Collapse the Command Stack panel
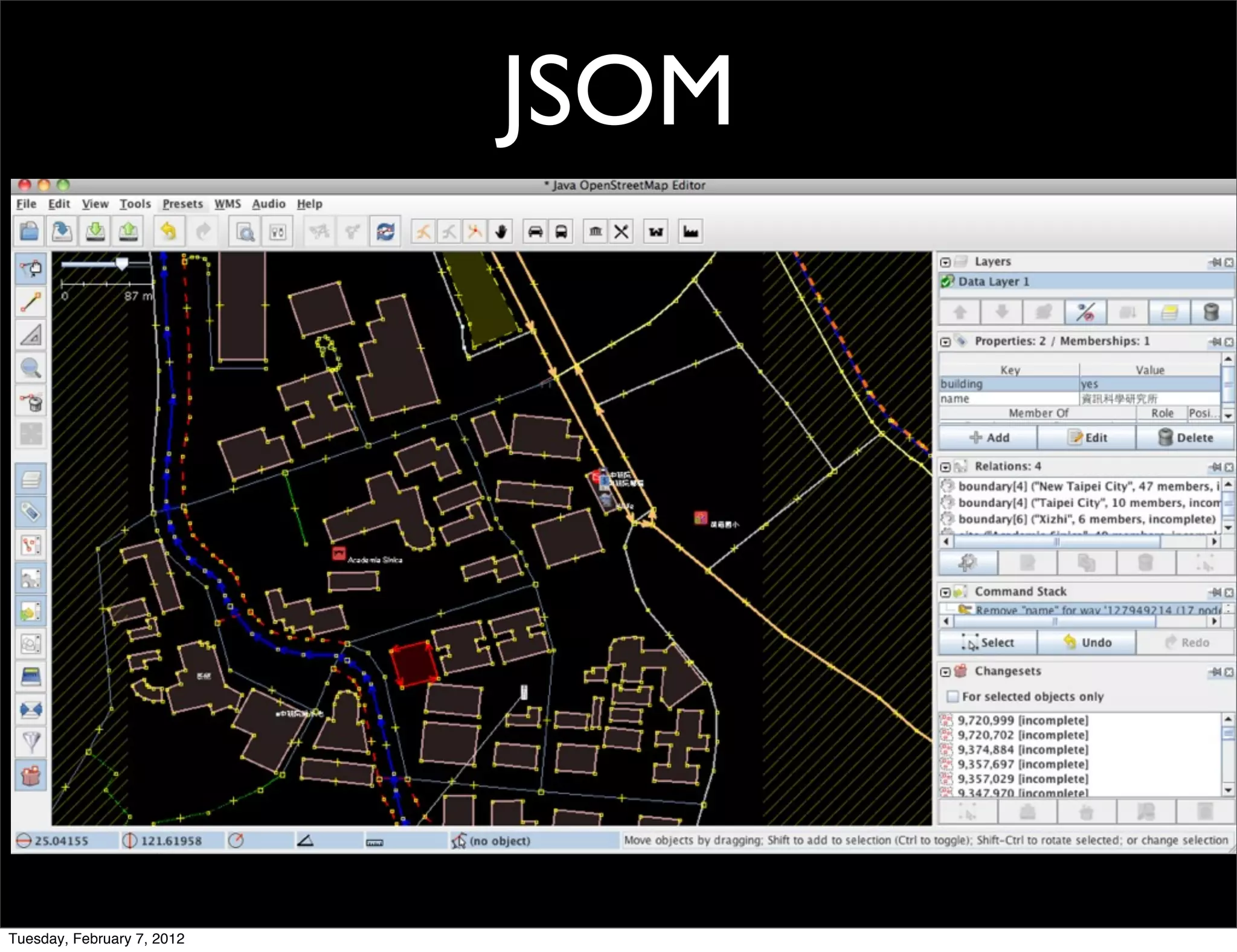1237x952 pixels. coord(946,593)
